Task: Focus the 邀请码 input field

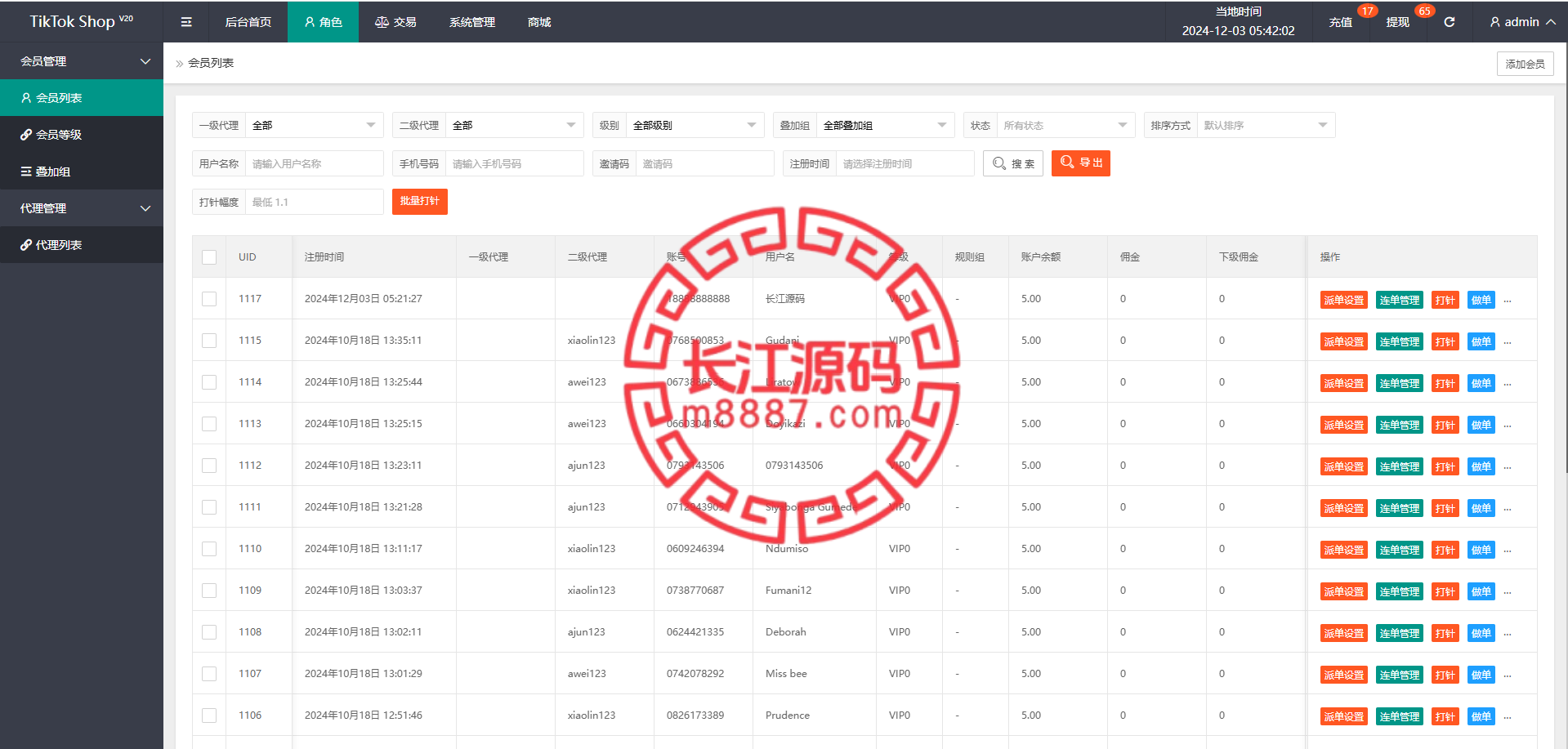Action: (705, 163)
